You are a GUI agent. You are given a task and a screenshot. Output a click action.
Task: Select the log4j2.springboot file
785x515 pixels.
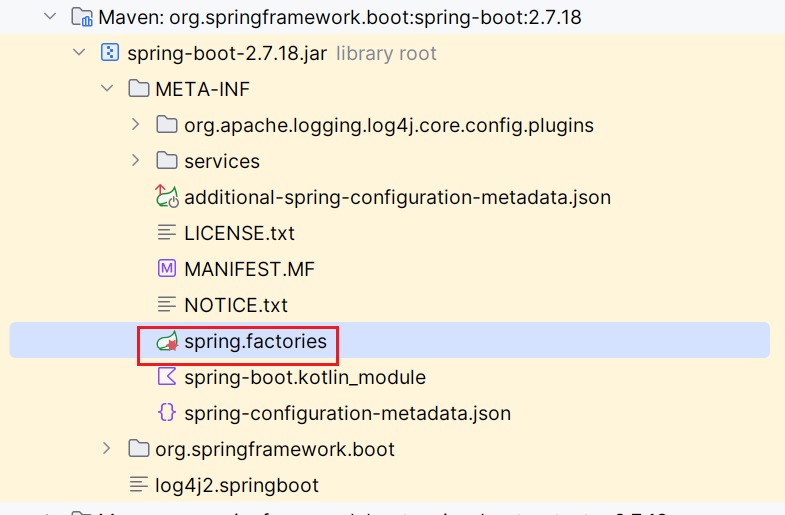click(237, 486)
